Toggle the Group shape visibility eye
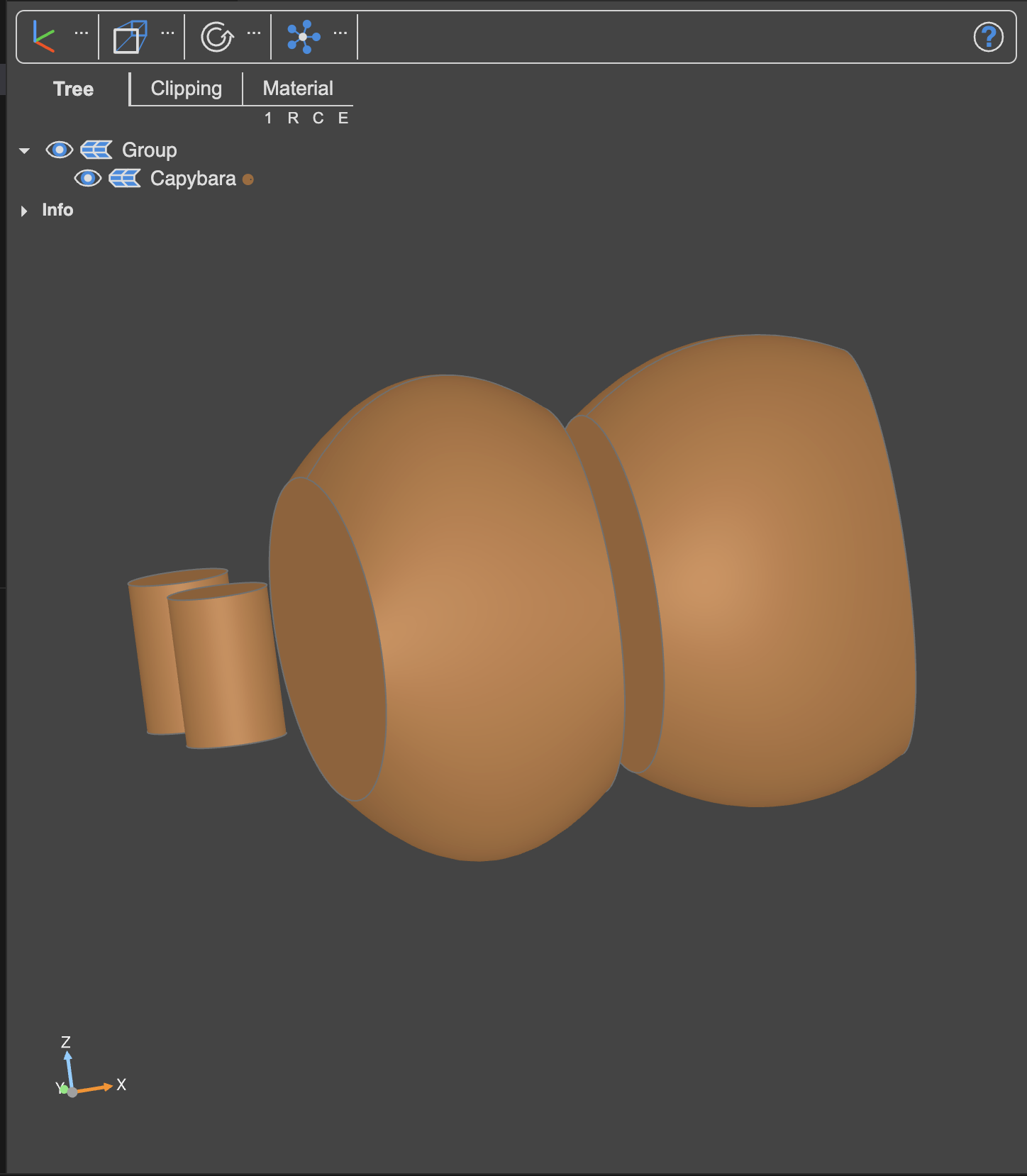 tap(60, 150)
